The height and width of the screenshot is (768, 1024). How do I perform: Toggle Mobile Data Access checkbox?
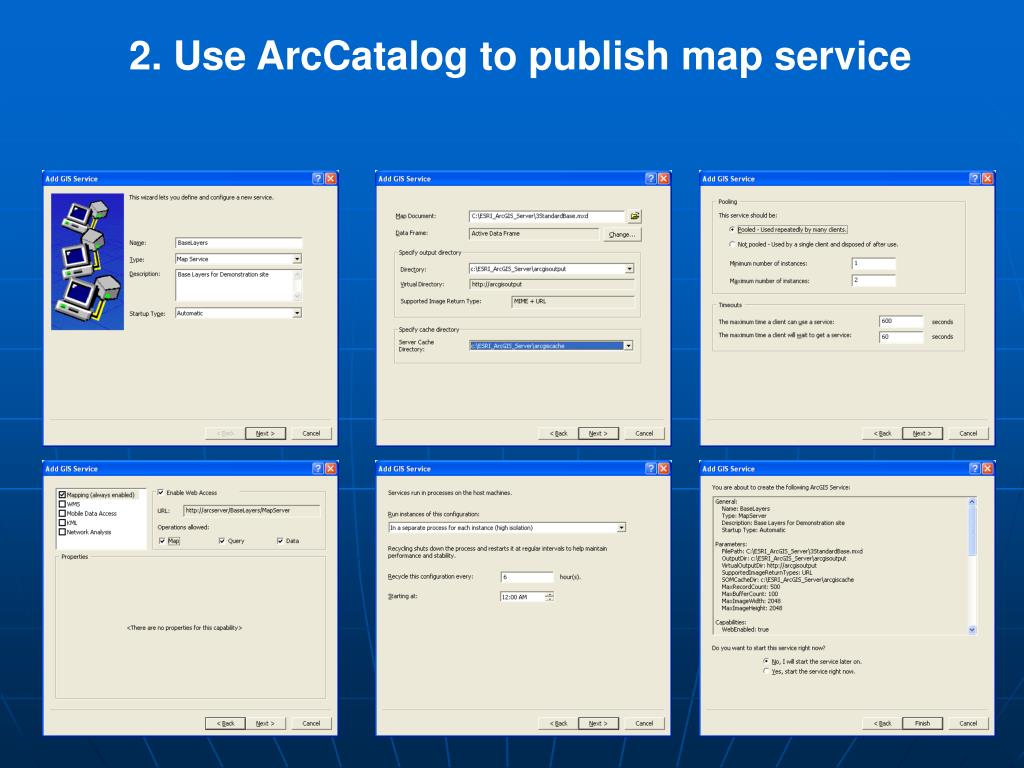tap(63, 513)
